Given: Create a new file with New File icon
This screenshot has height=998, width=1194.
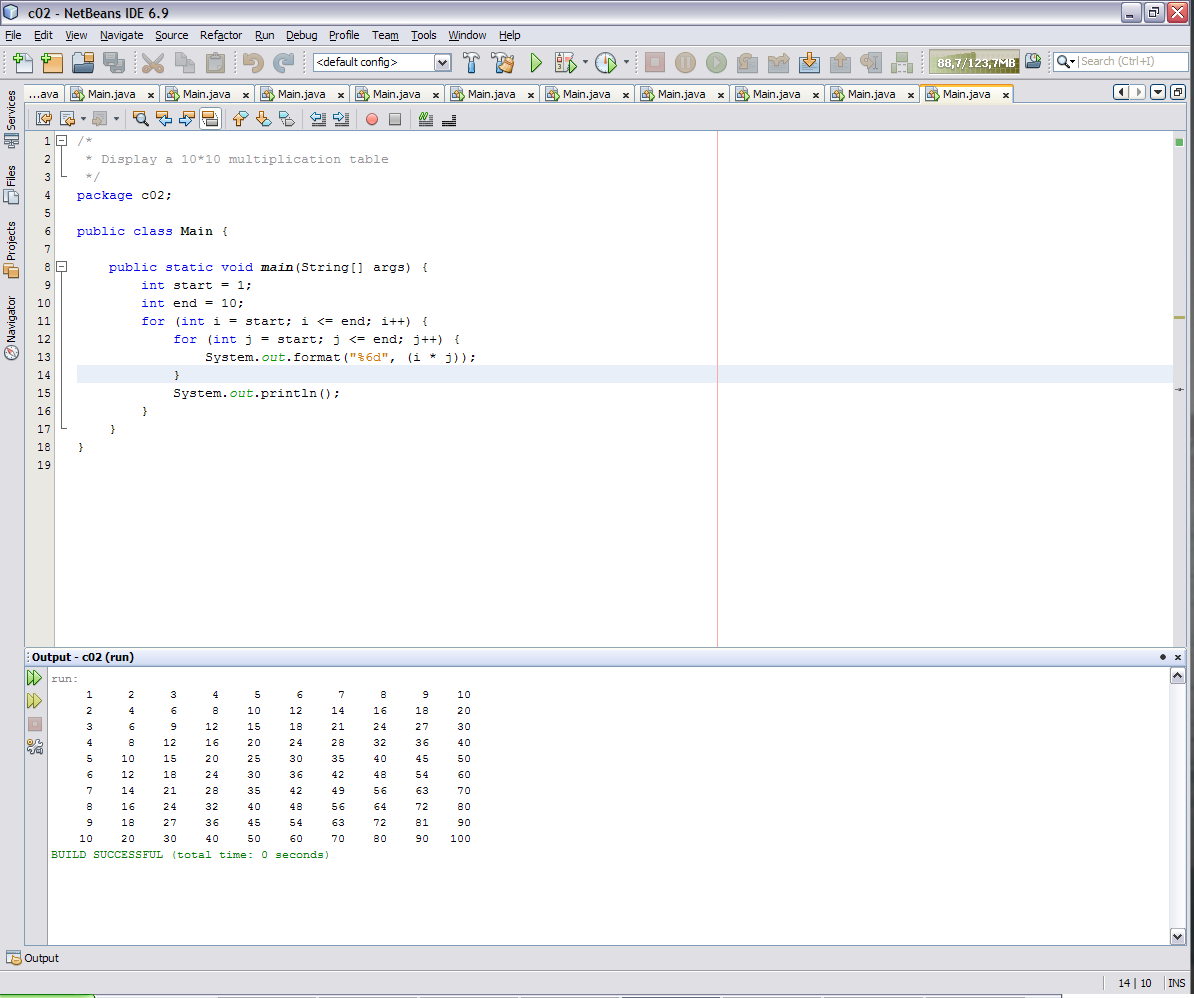Looking at the screenshot, I should pos(22,62).
